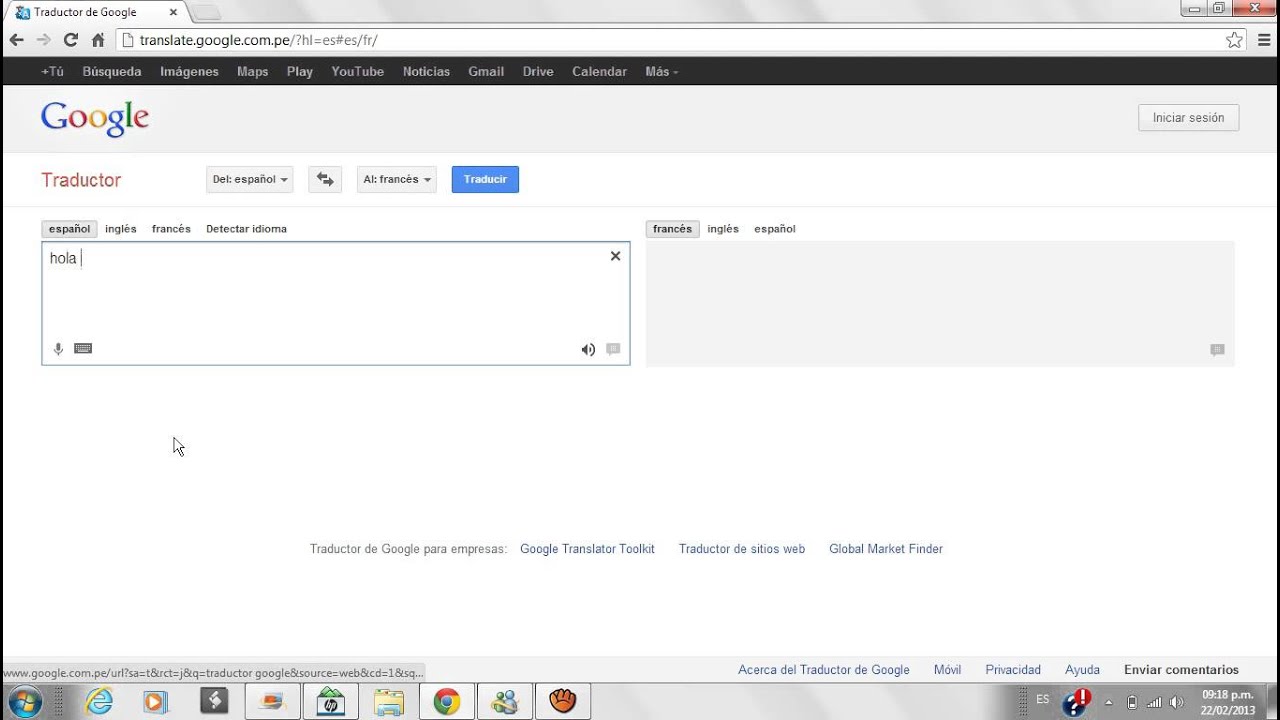Open a new browser tab
The width and height of the screenshot is (1280, 720).
[x=205, y=12]
